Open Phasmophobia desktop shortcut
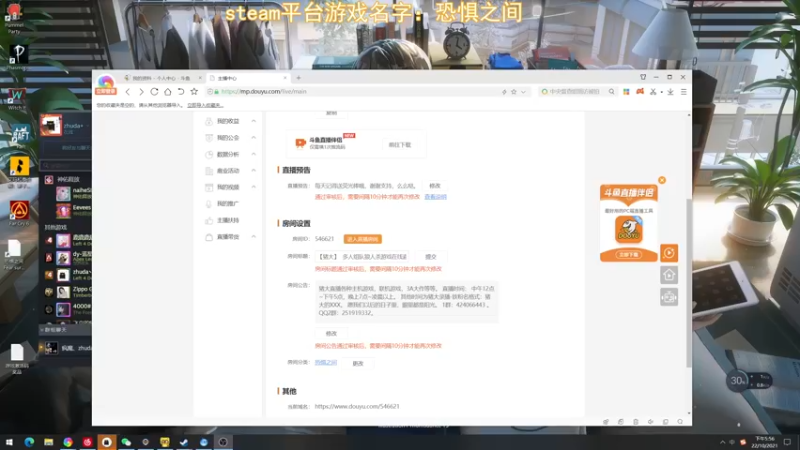This screenshot has height=450, width=800. pos(19,57)
